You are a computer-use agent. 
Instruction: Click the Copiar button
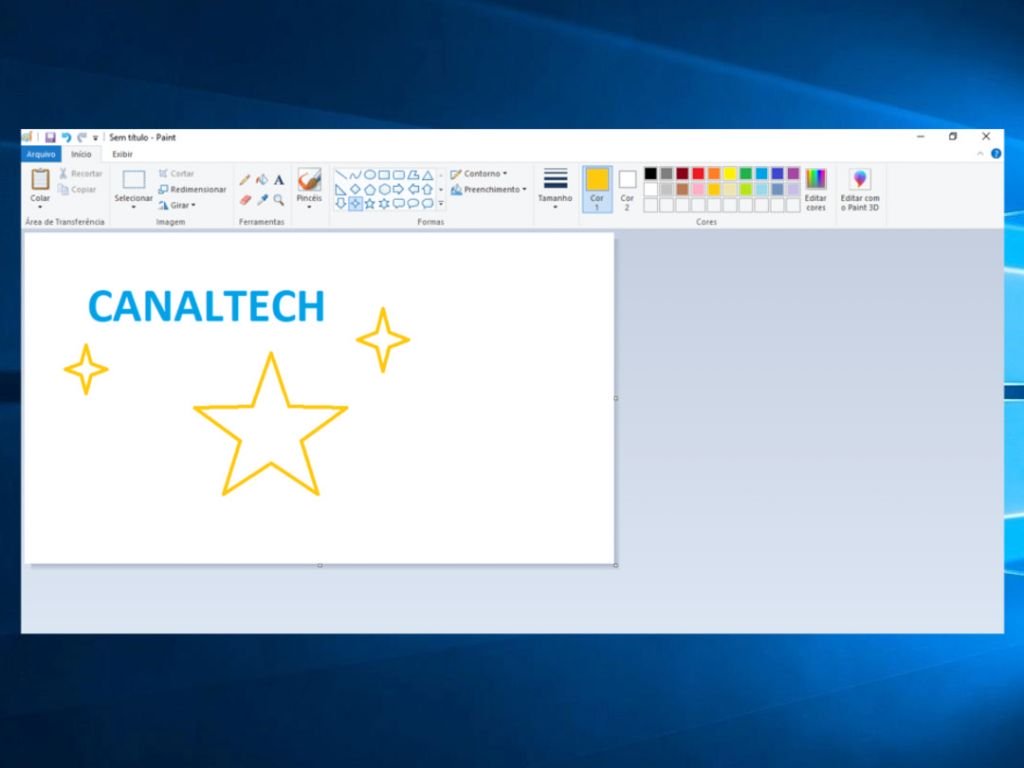click(x=78, y=189)
